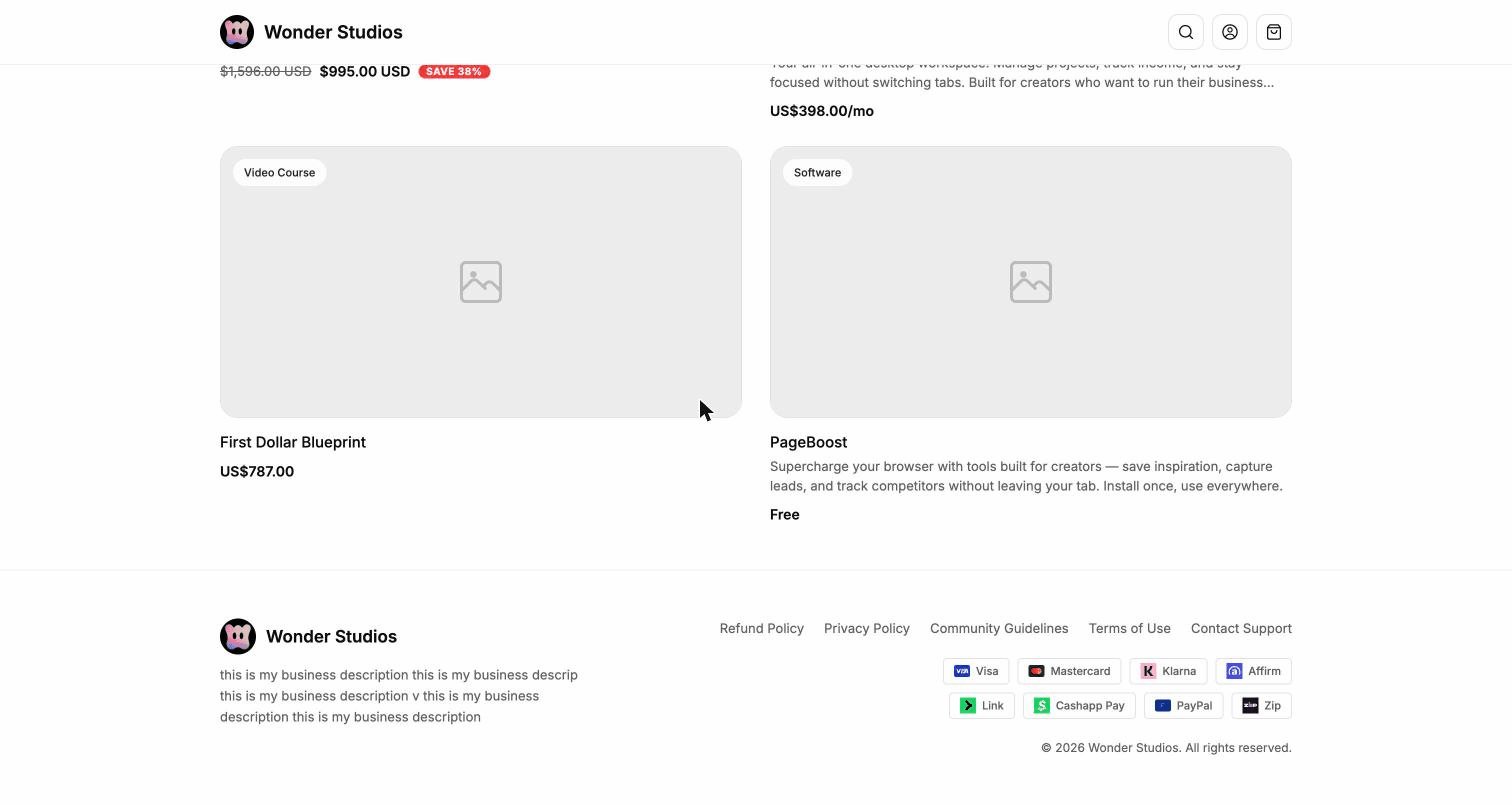Click the 2026 copyright notice
Screen dimensions: 1512x805
[1166, 748]
